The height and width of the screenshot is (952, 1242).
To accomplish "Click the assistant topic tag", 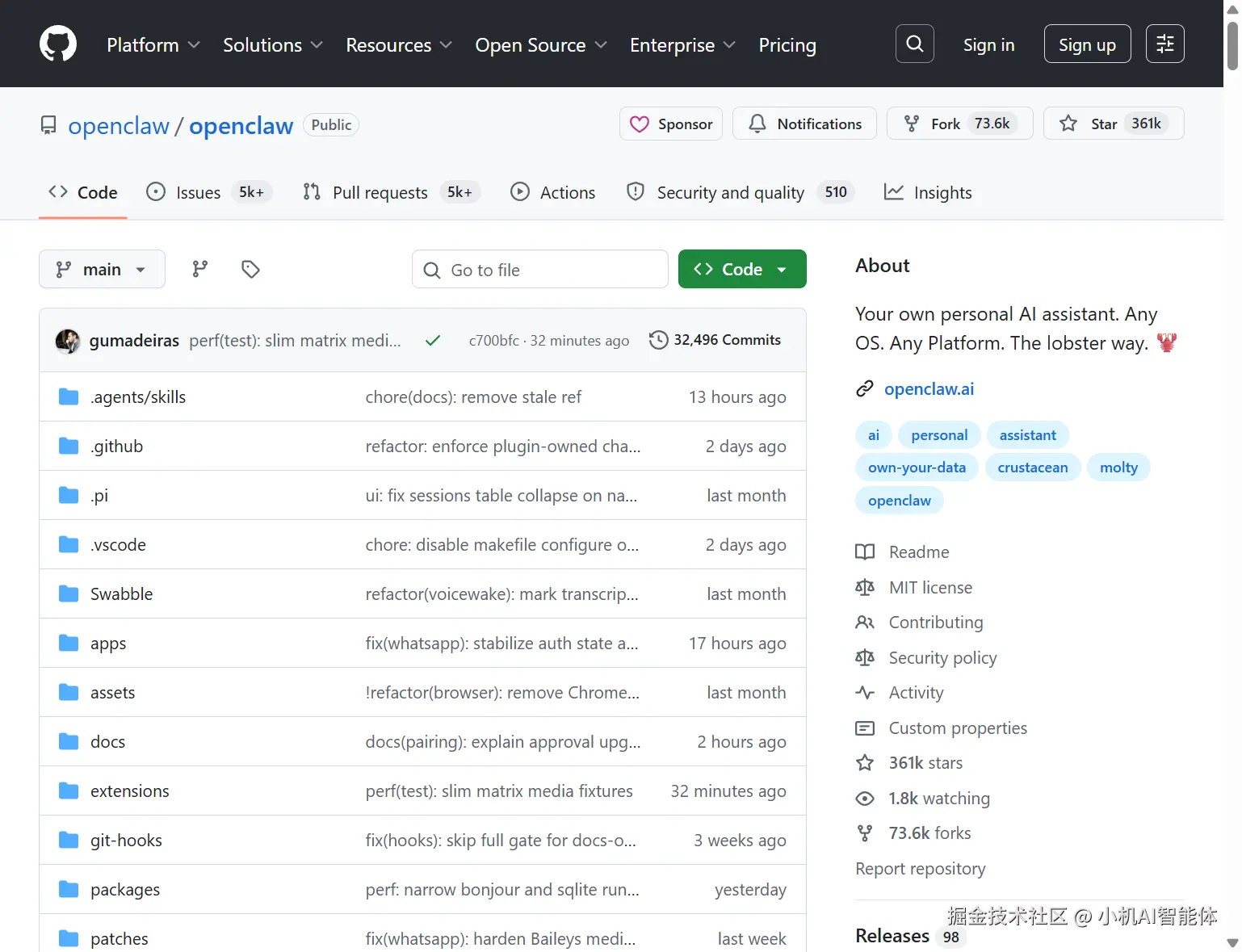I will (x=1028, y=435).
